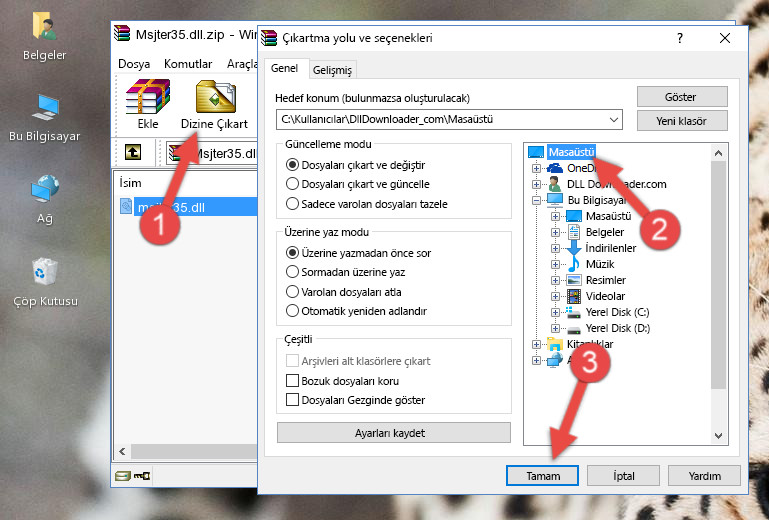Click WinRAR horizontal scrollbar left arrow
Viewport: 769px width, 520px height.
(122, 451)
